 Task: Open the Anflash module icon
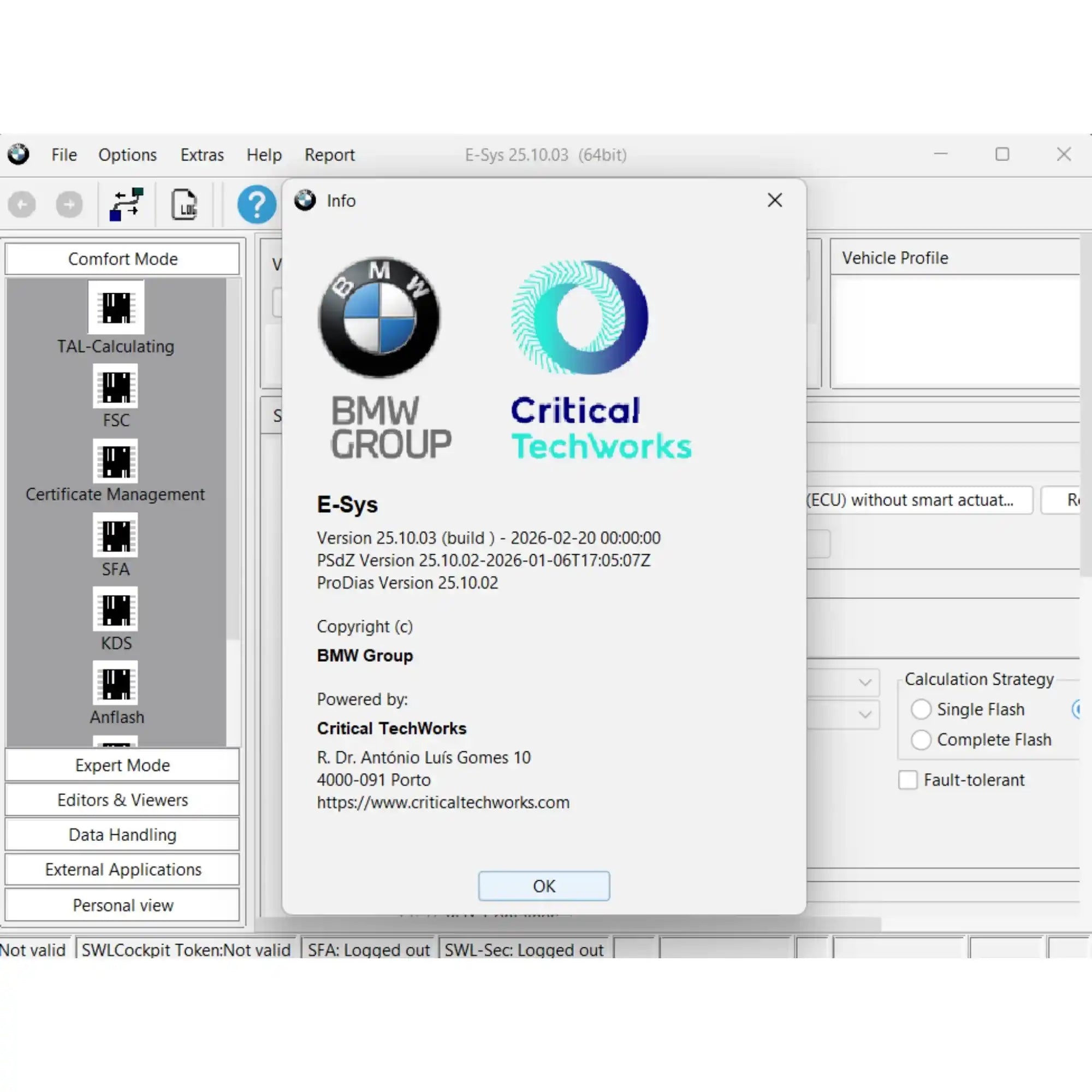(115, 683)
